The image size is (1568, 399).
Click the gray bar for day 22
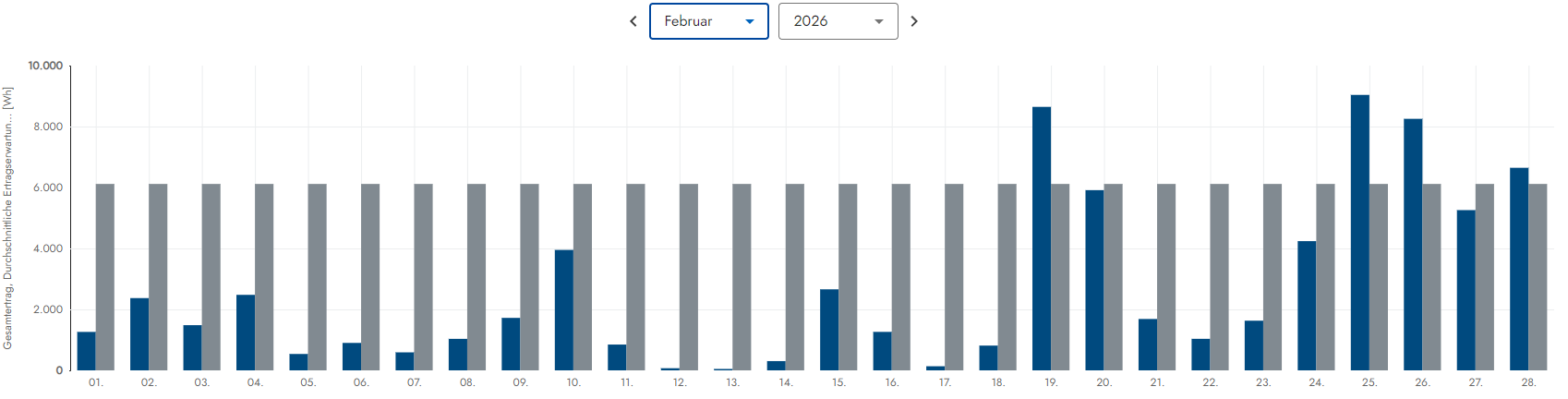pyautogui.click(x=1219, y=277)
